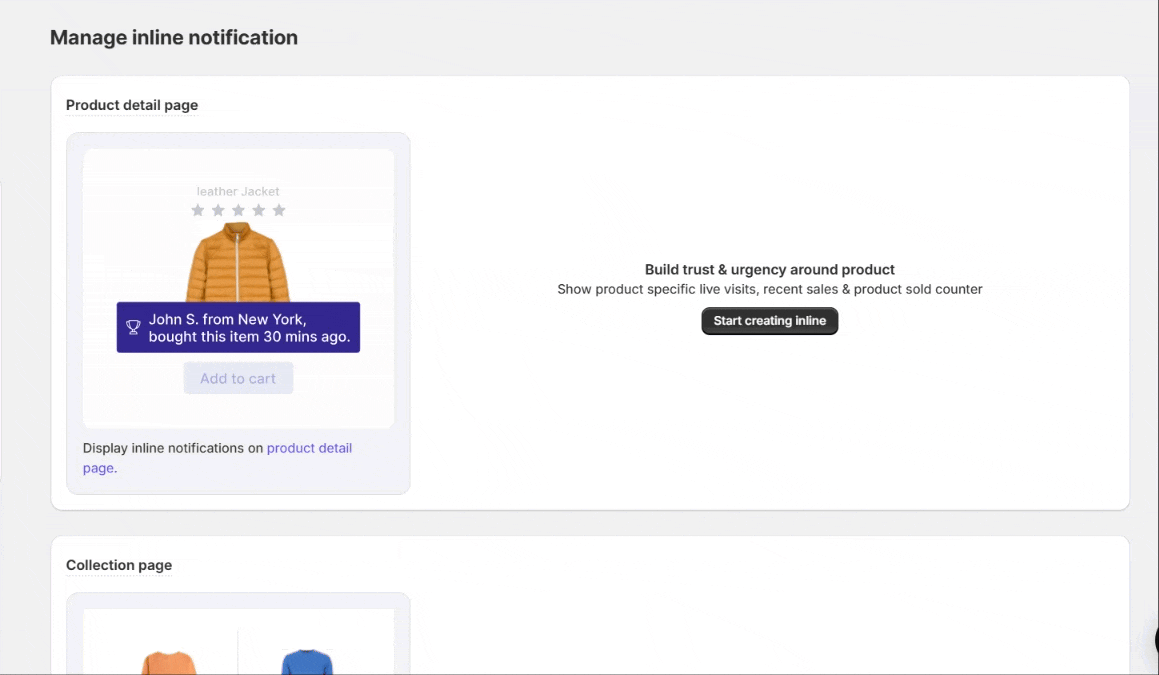Click the first star in the rating row

[197, 210]
